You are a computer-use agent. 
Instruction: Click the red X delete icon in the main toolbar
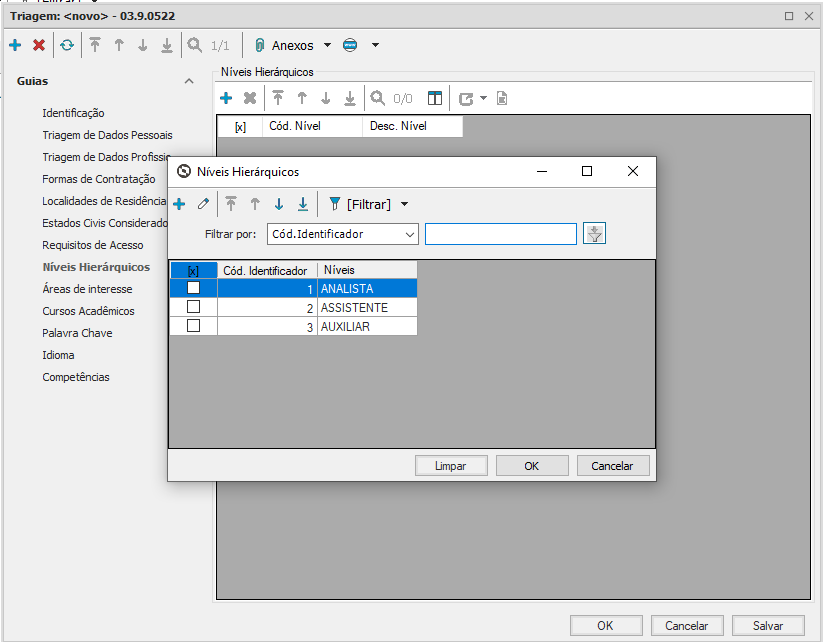39,45
